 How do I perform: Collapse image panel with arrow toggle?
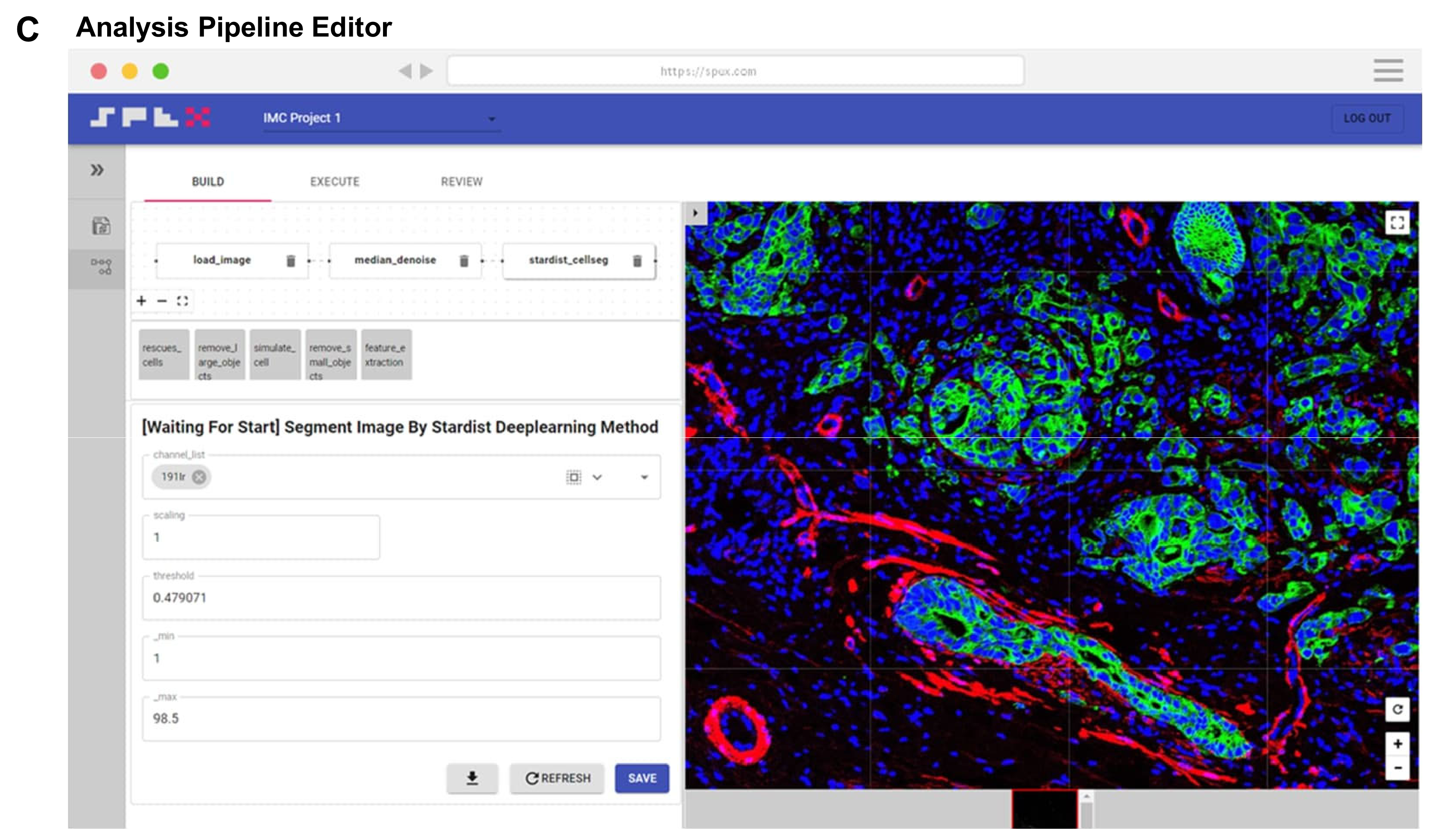(x=695, y=213)
